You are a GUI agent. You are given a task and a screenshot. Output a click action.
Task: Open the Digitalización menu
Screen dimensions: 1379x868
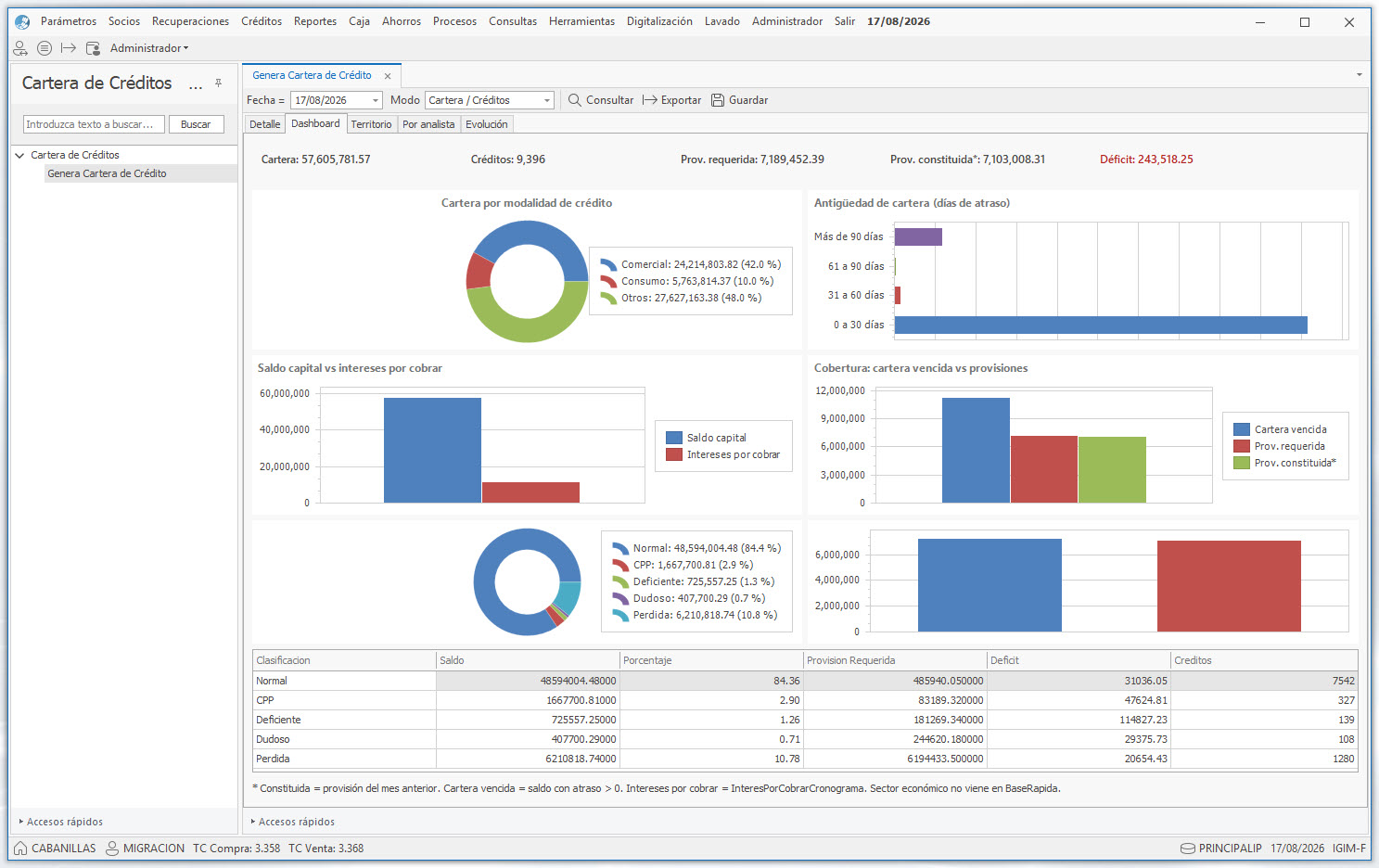click(659, 21)
